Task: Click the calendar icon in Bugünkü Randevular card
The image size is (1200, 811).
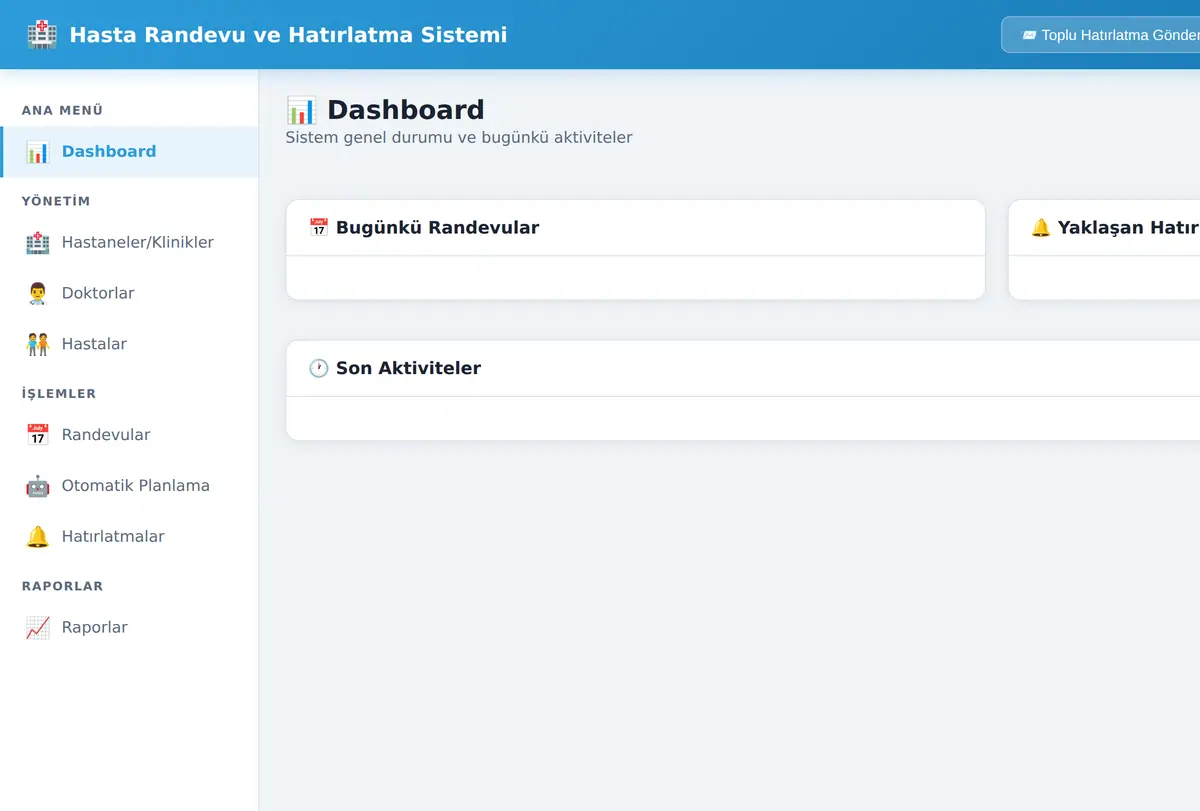Action: tap(319, 228)
